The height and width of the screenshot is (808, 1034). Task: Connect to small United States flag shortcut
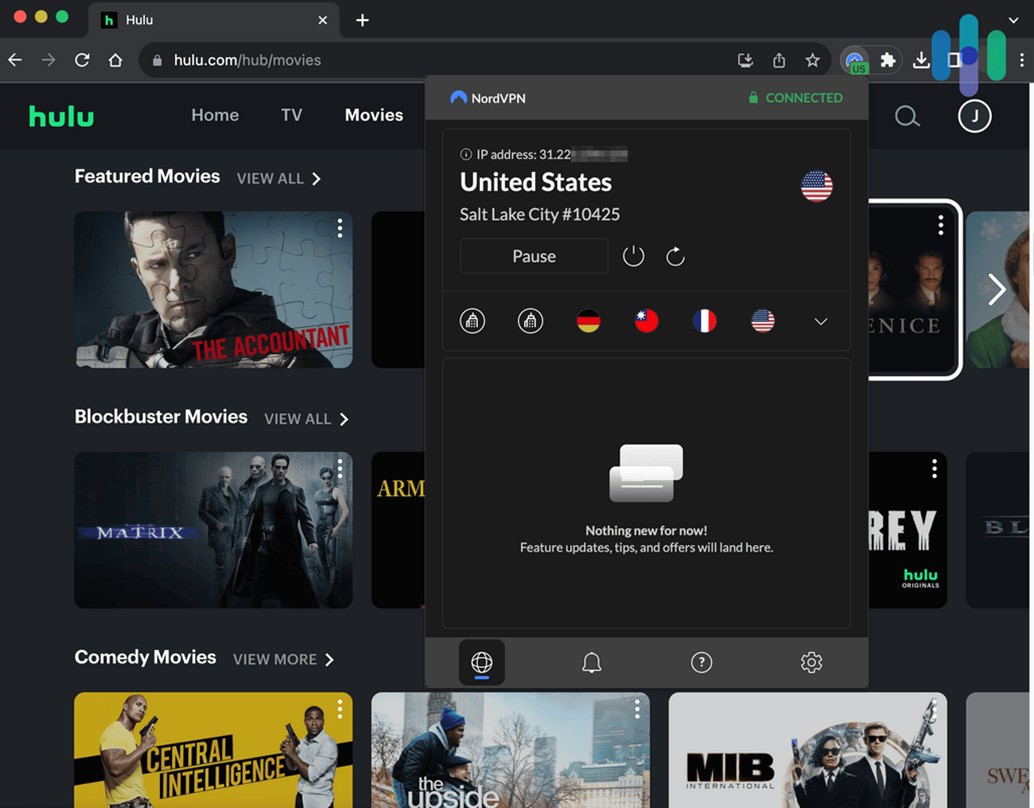pyautogui.click(x=762, y=321)
